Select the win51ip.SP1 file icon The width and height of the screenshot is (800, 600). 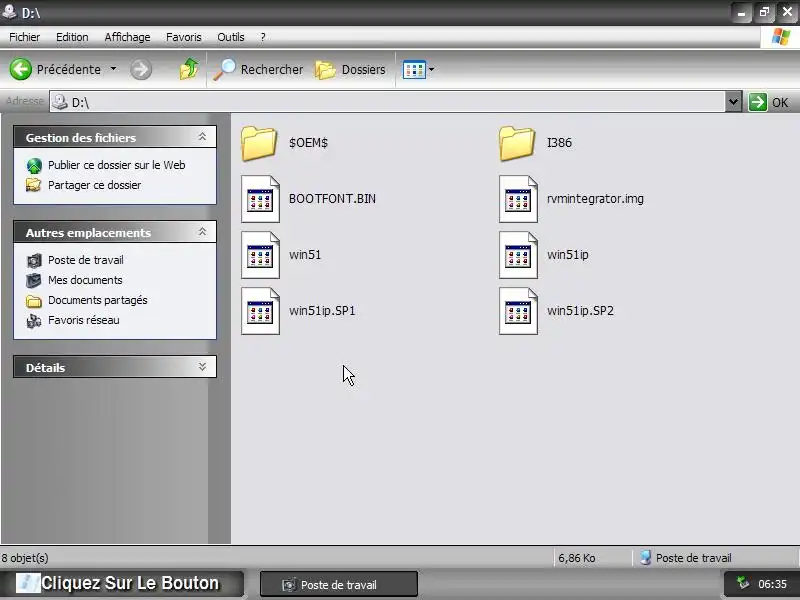pos(261,311)
